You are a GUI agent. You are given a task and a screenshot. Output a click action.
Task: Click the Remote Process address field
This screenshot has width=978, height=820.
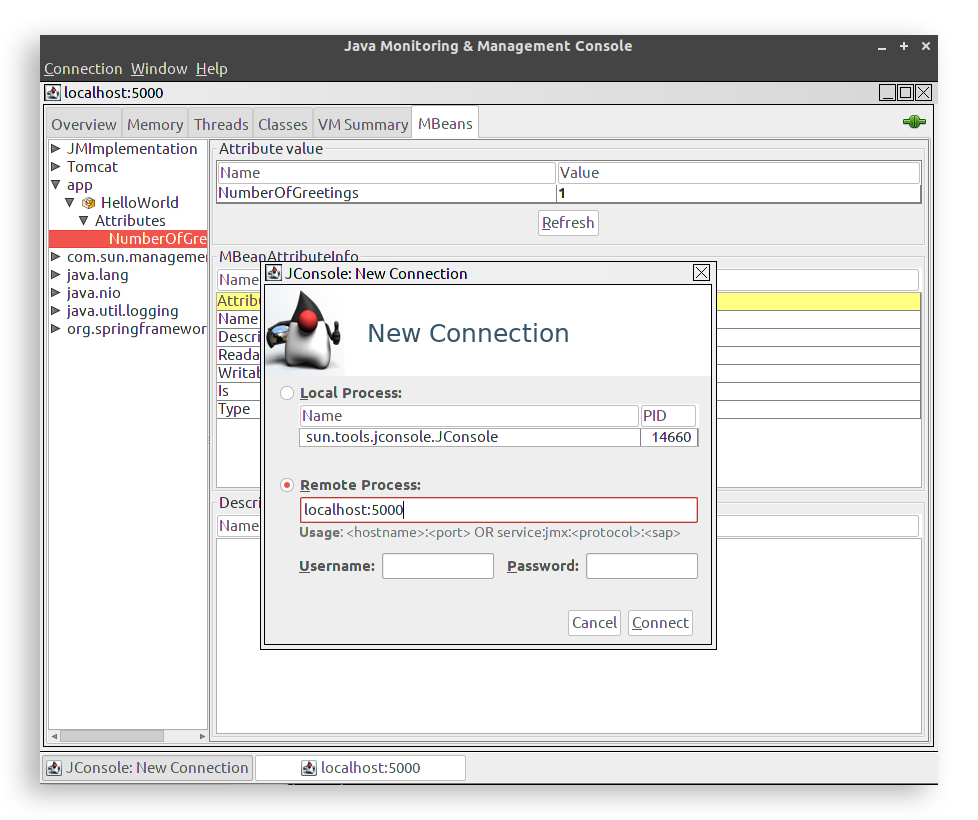click(x=498, y=510)
